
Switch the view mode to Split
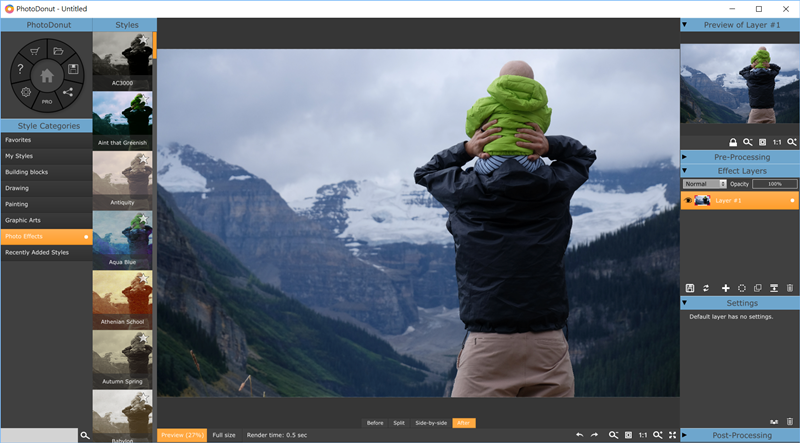point(399,423)
